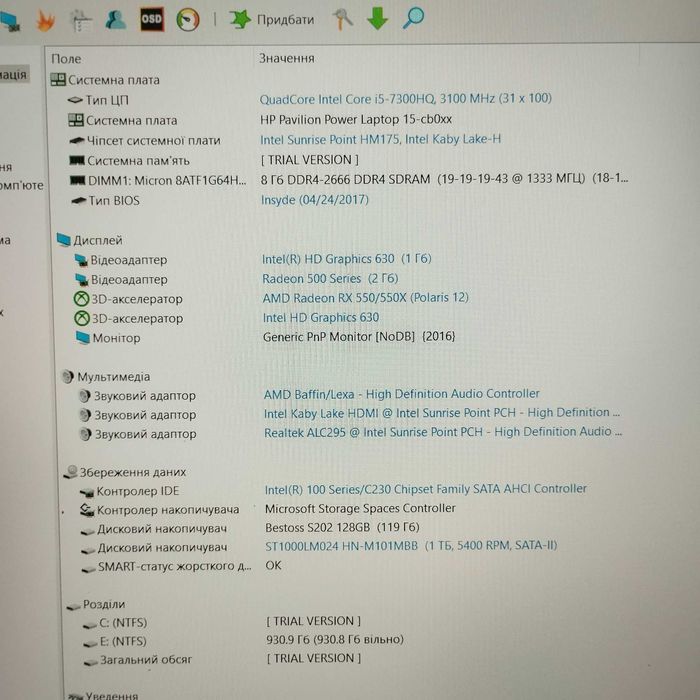The width and height of the screenshot is (700, 700).
Task: Select the C: (NTFS) partition row
Action: (123, 622)
